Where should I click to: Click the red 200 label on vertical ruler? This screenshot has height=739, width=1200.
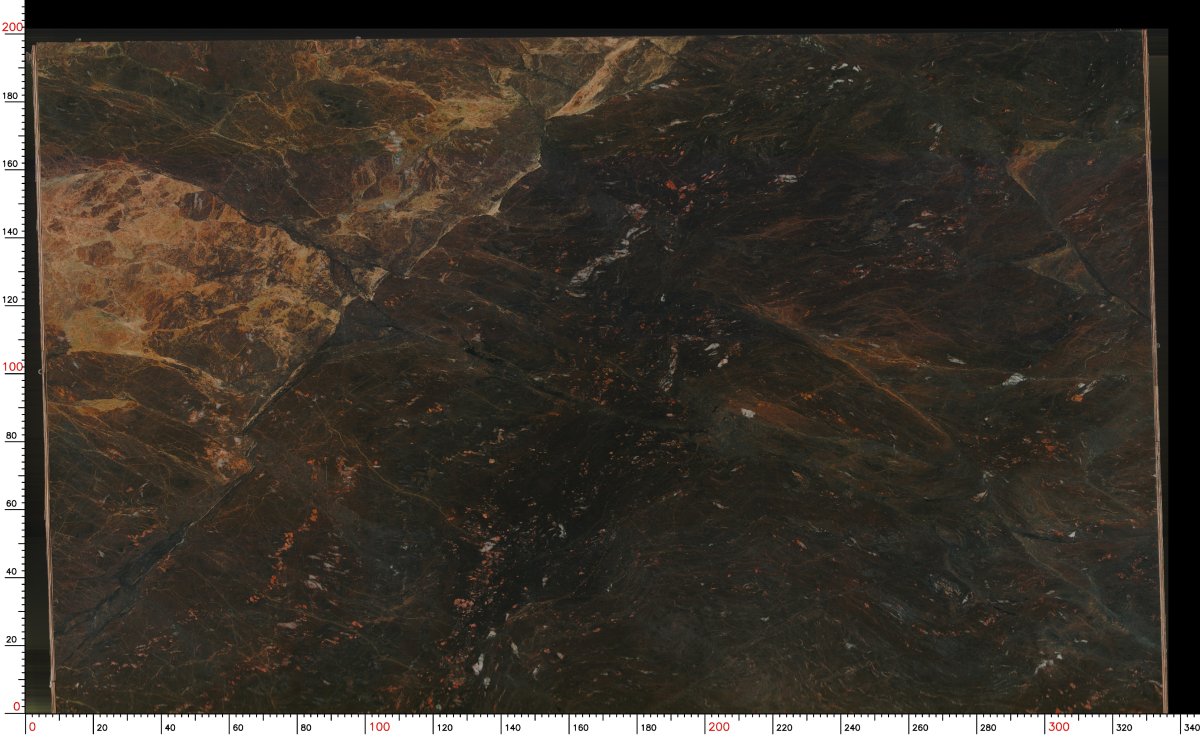13,29
